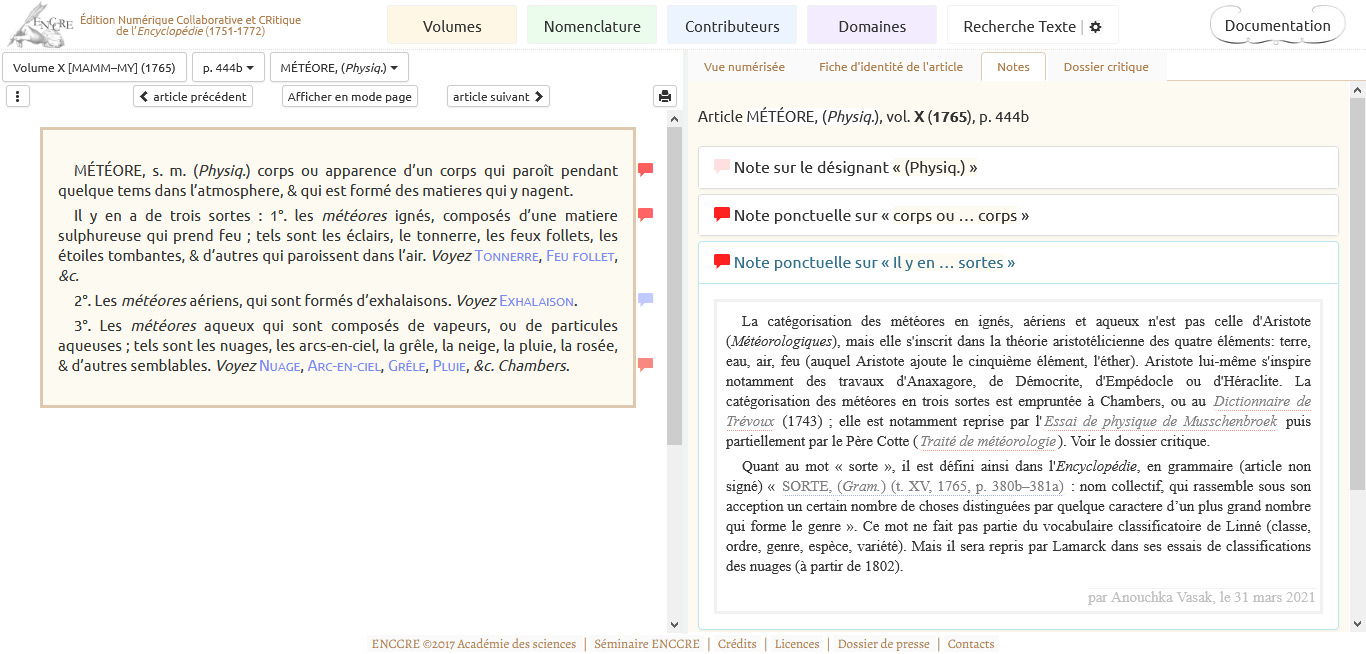Click the printer icon

click(664, 97)
